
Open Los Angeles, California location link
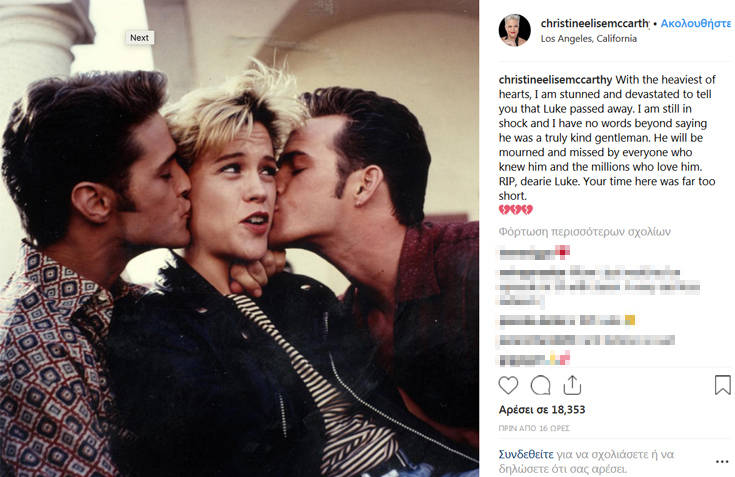[588, 38]
